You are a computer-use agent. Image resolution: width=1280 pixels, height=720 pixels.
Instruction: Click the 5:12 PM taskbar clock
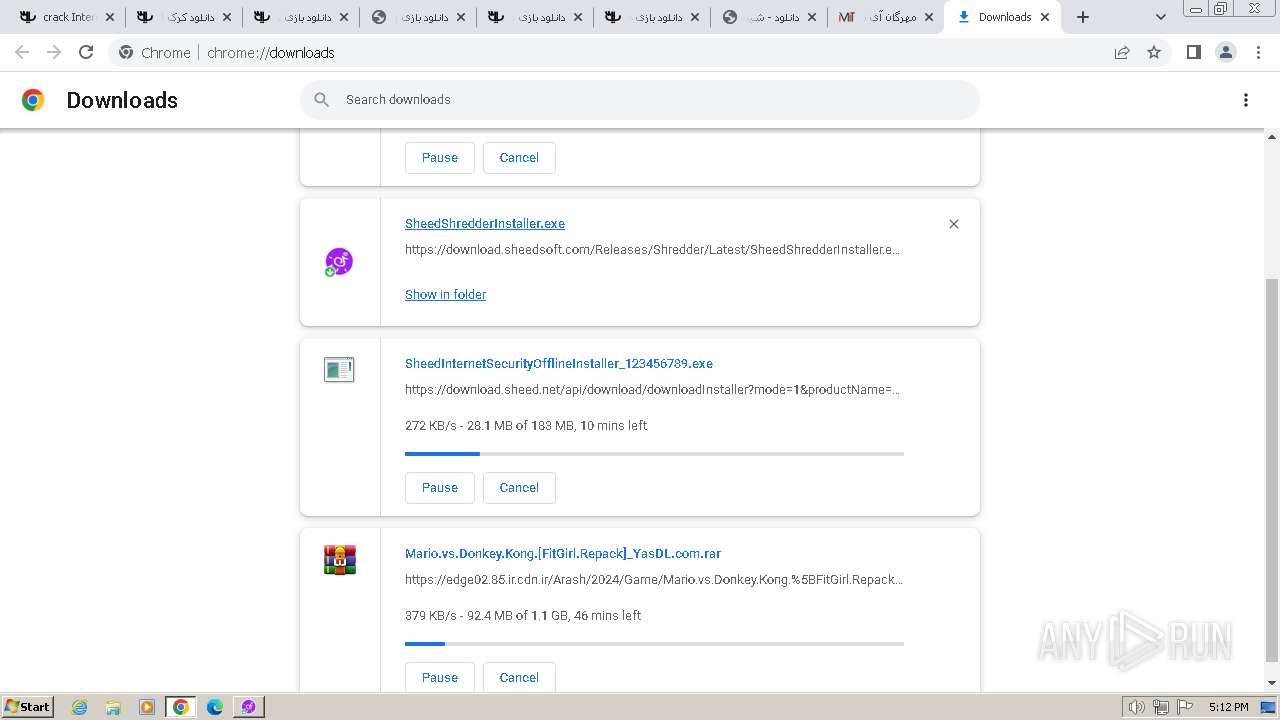[x=1228, y=707]
